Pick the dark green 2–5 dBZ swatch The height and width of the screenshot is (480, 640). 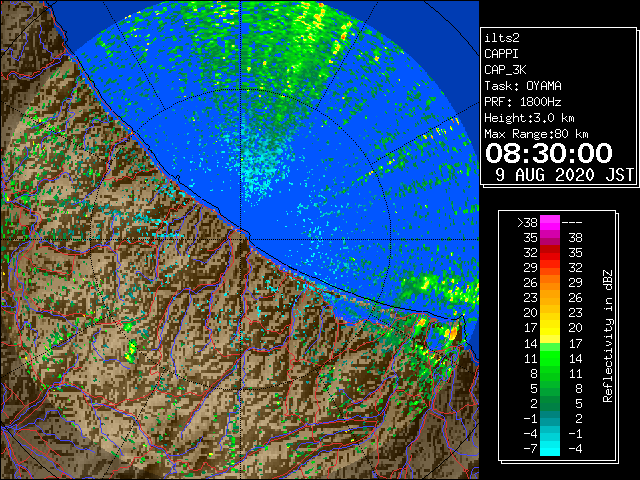[x=550, y=403]
